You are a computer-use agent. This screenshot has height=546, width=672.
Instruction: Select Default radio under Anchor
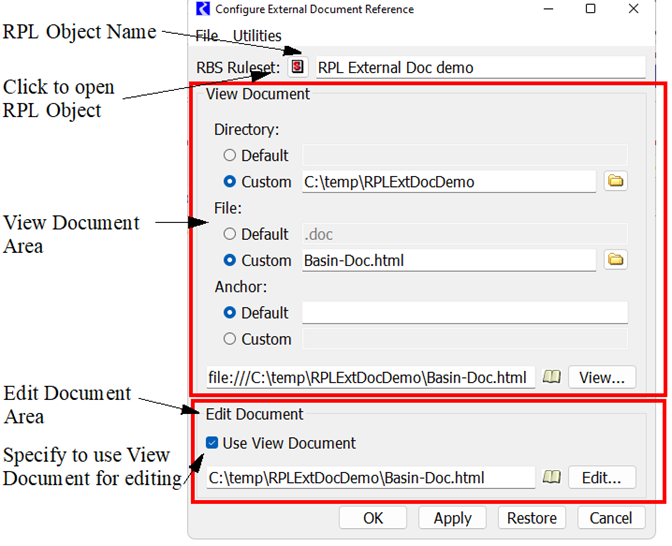(x=230, y=313)
